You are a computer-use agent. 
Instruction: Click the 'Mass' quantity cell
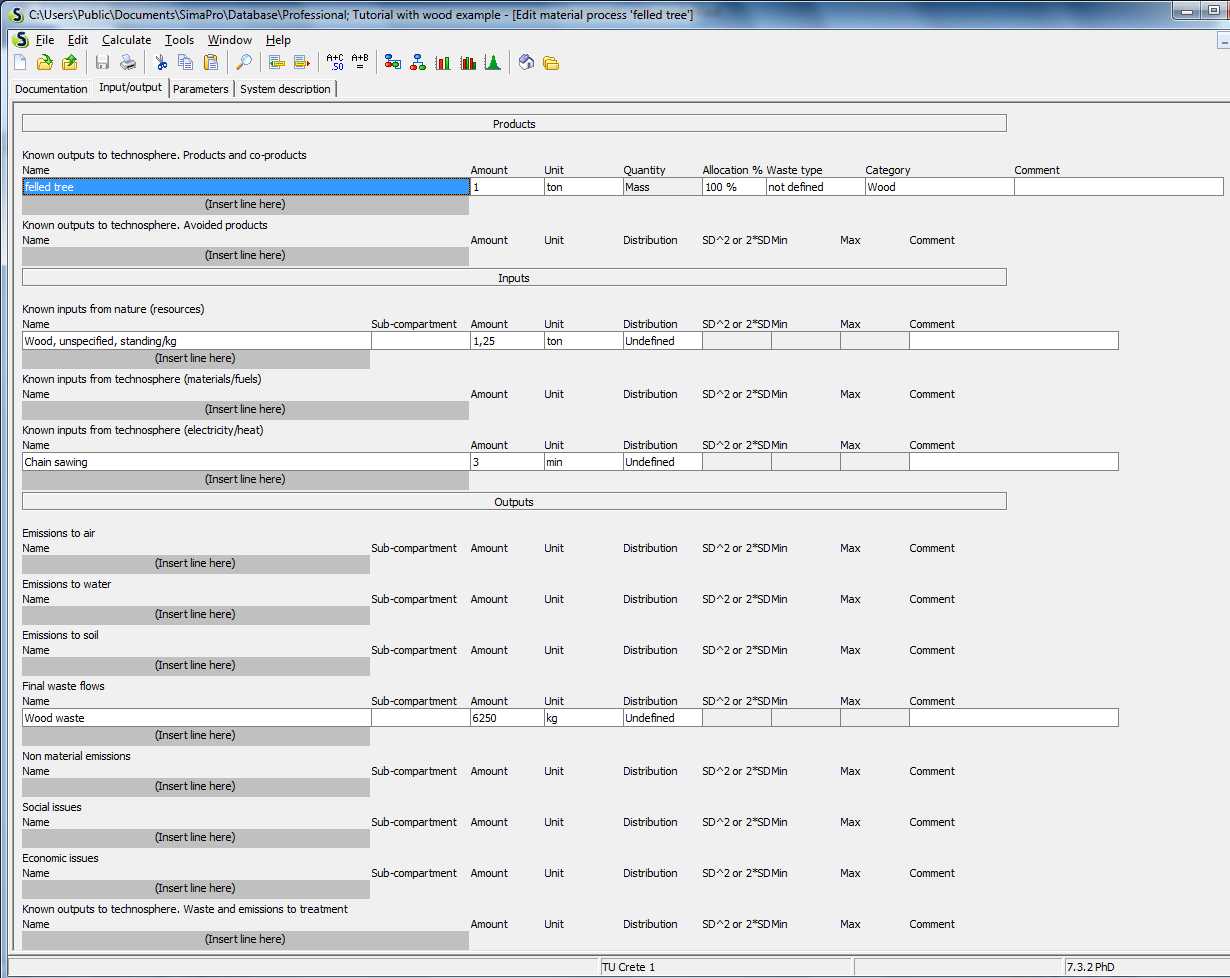662,187
